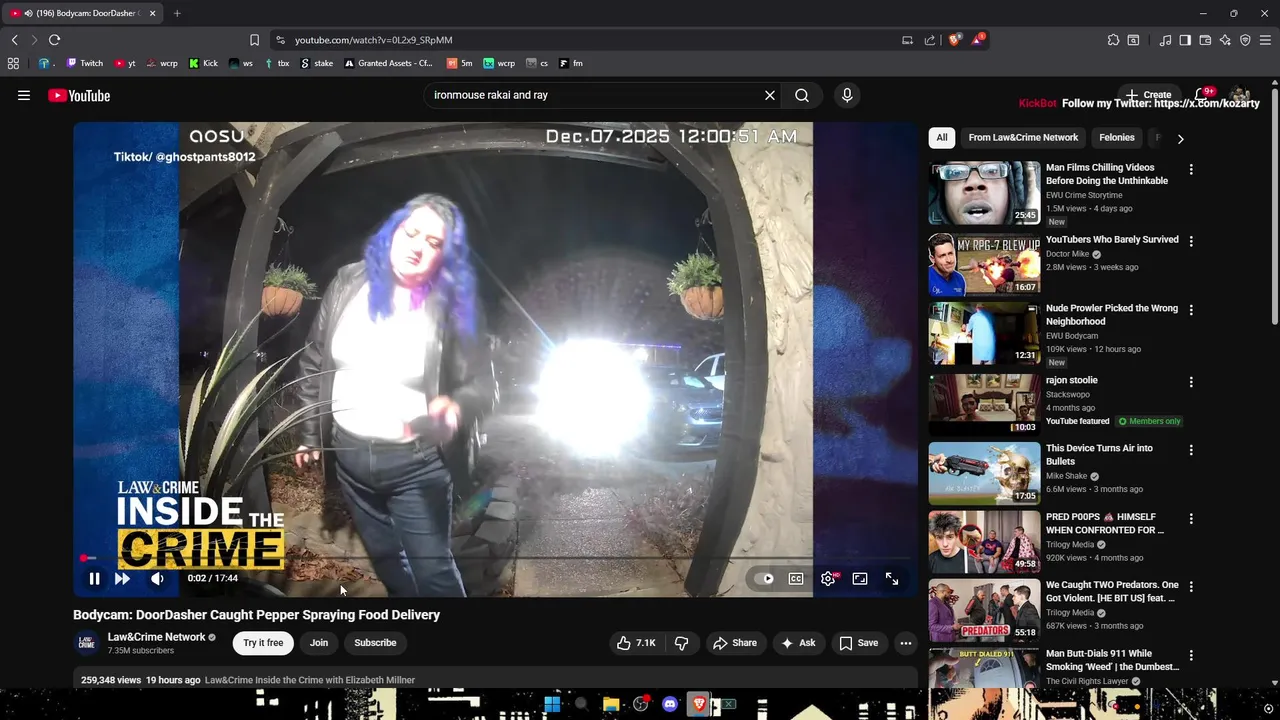Open media control music note icon
Image resolution: width=1280 pixels, height=720 pixels.
coord(1165,40)
